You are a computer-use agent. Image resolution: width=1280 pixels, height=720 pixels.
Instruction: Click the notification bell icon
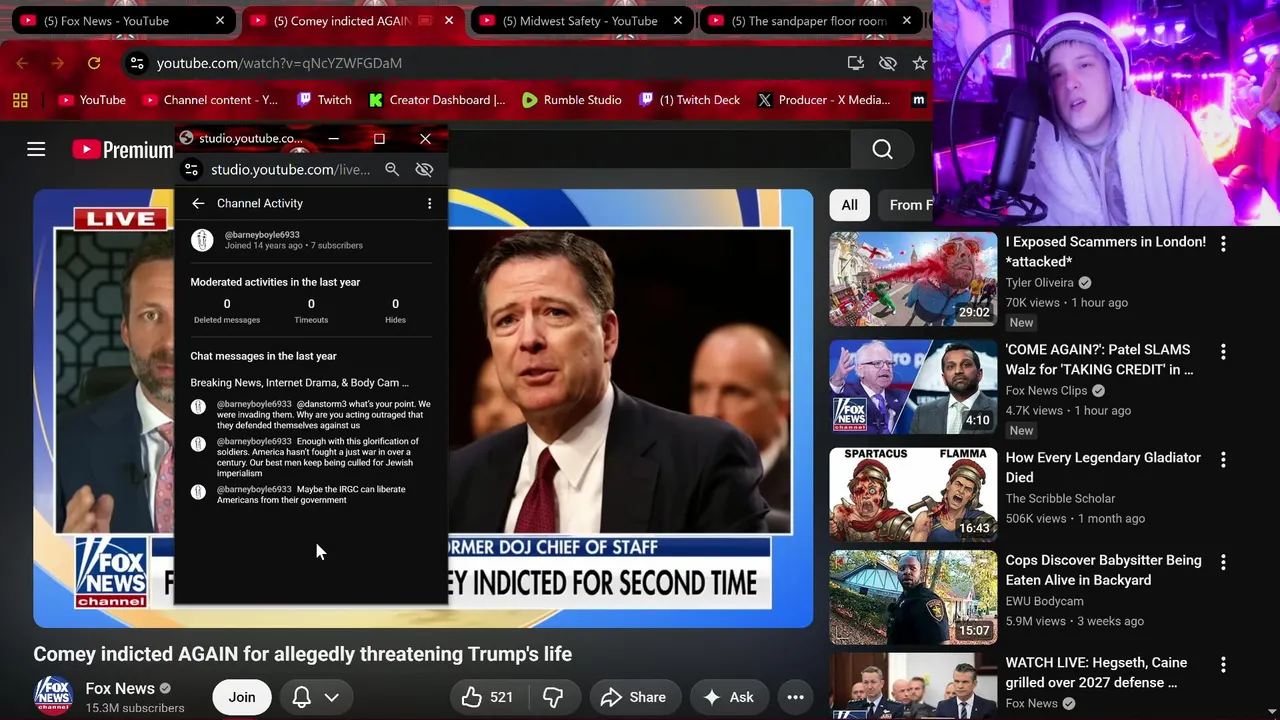[x=301, y=697]
